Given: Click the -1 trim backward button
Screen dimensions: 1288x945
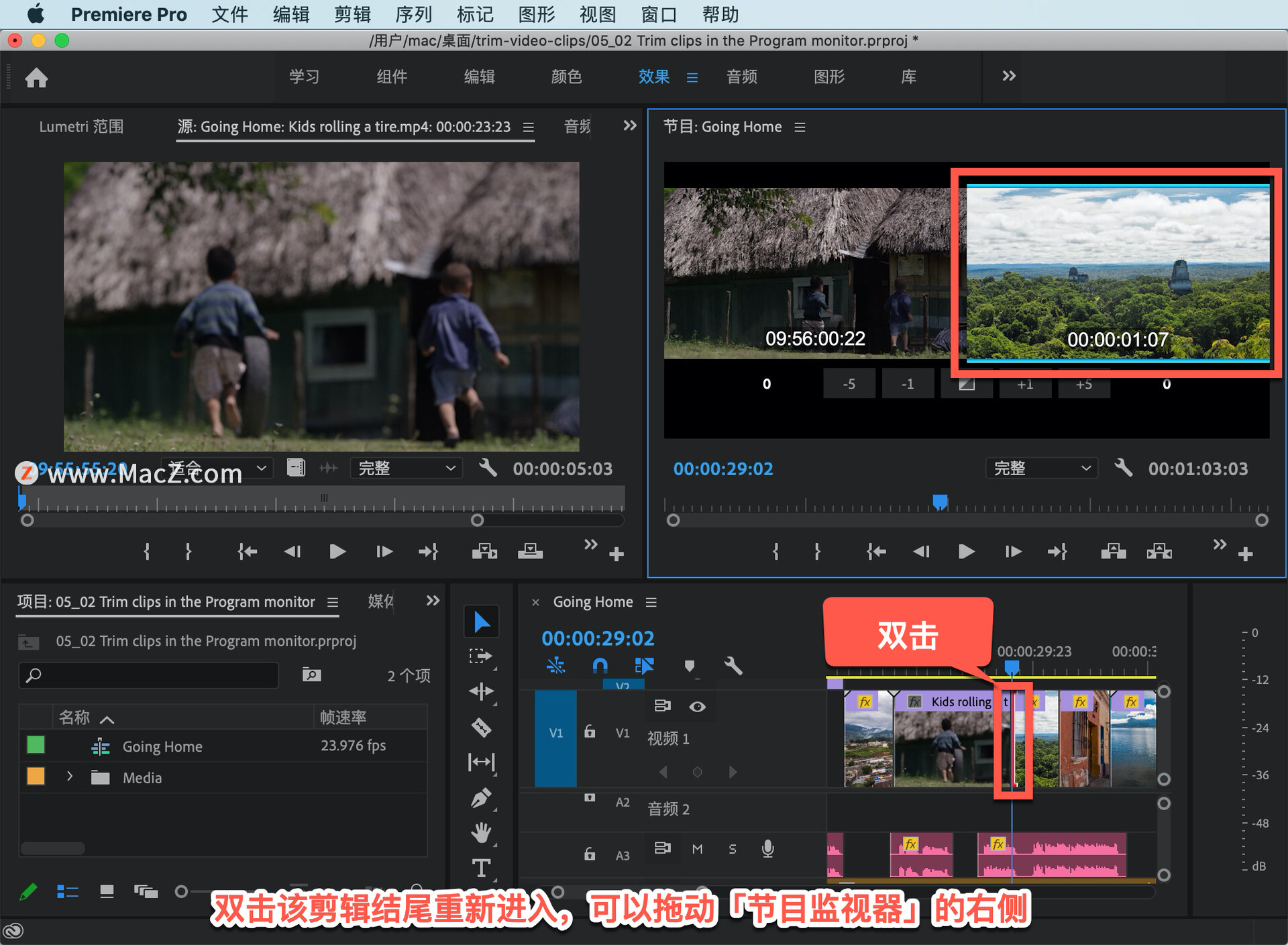Looking at the screenshot, I should click(x=907, y=385).
